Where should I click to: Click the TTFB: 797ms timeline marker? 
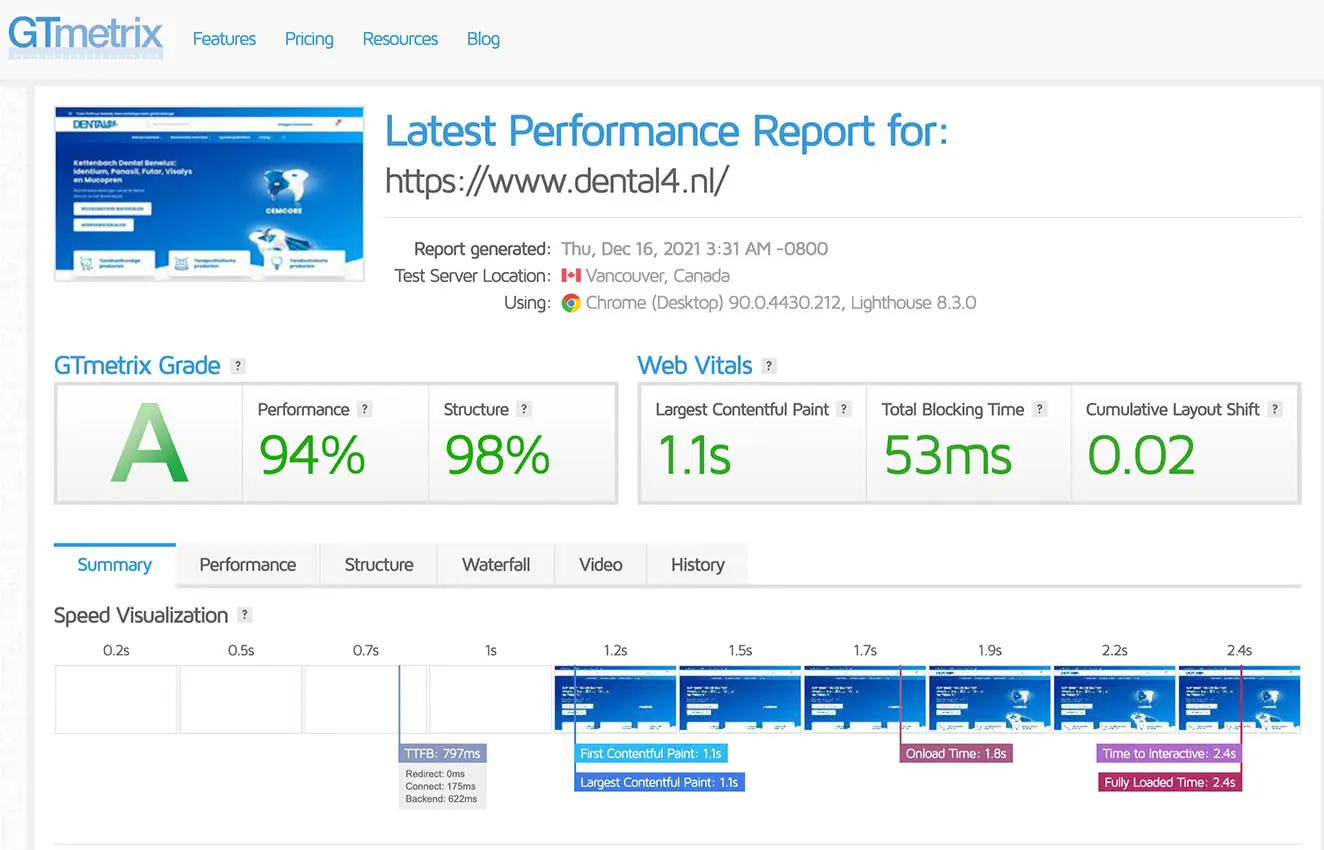point(442,753)
